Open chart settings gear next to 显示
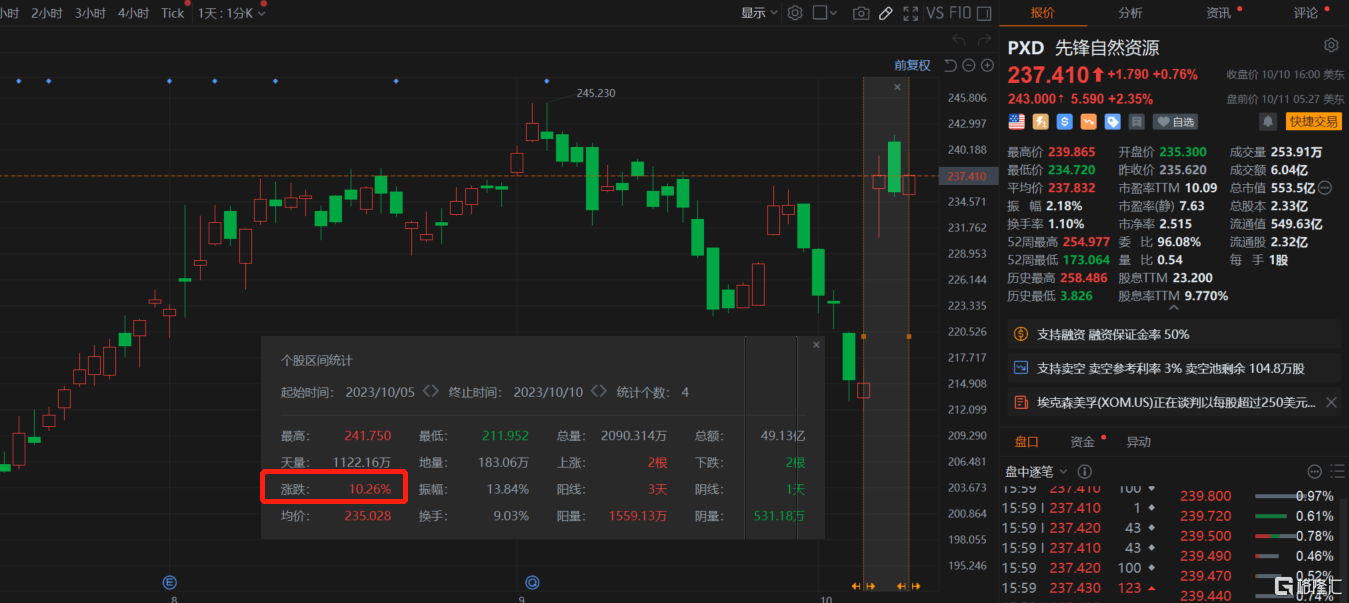Image resolution: width=1349 pixels, height=603 pixels. point(795,13)
